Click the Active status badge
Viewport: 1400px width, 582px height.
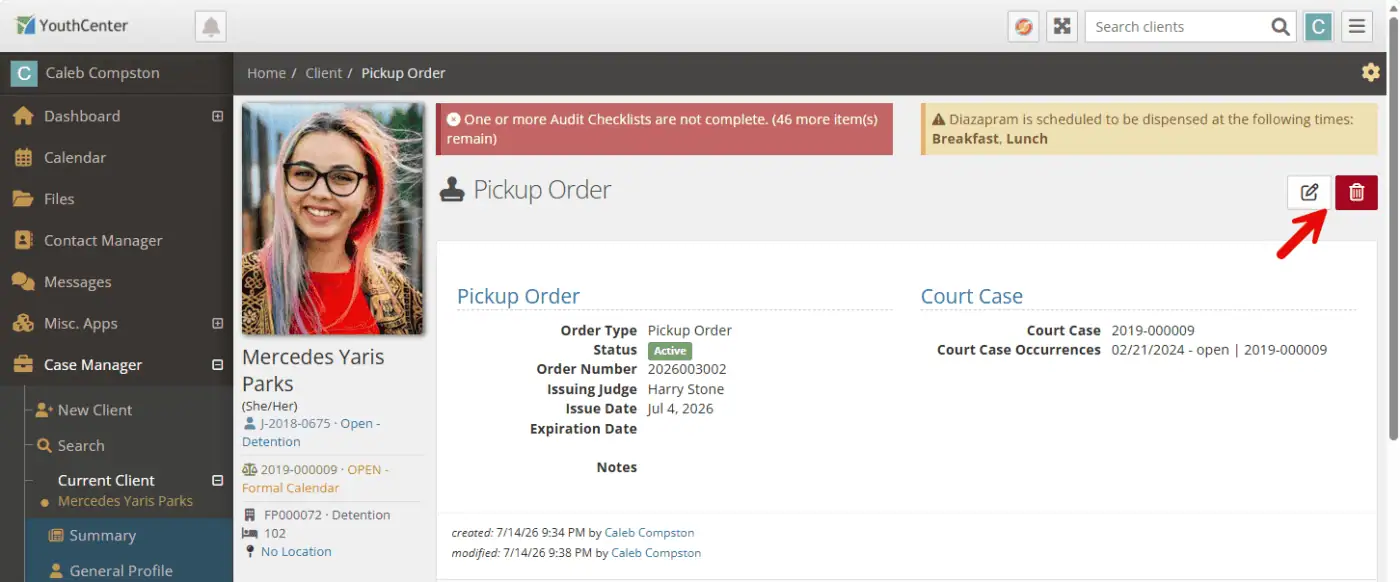pyautogui.click(x=670, y=351)
